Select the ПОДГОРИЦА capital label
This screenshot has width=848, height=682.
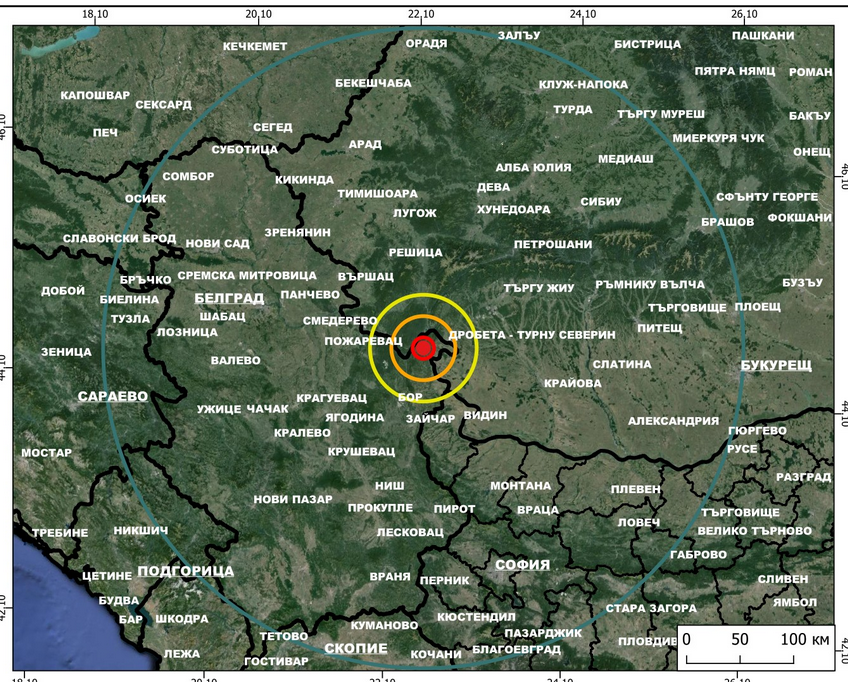(x=185, y=571)
